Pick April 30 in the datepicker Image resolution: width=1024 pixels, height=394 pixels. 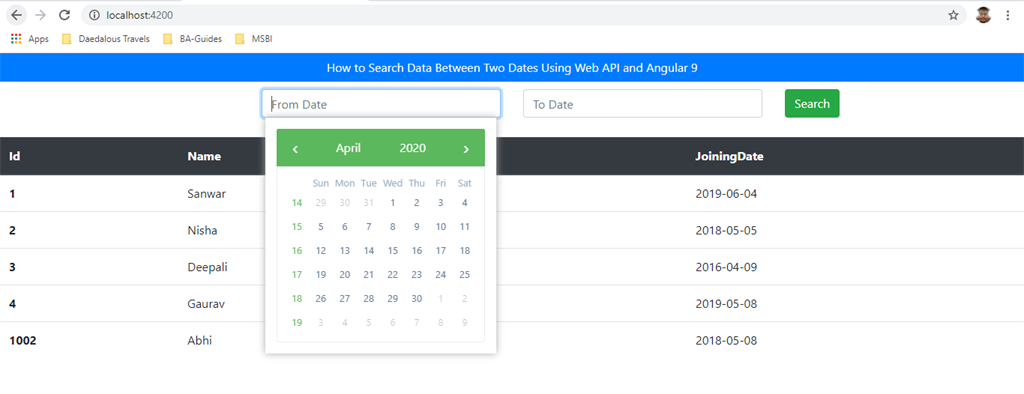417,299
